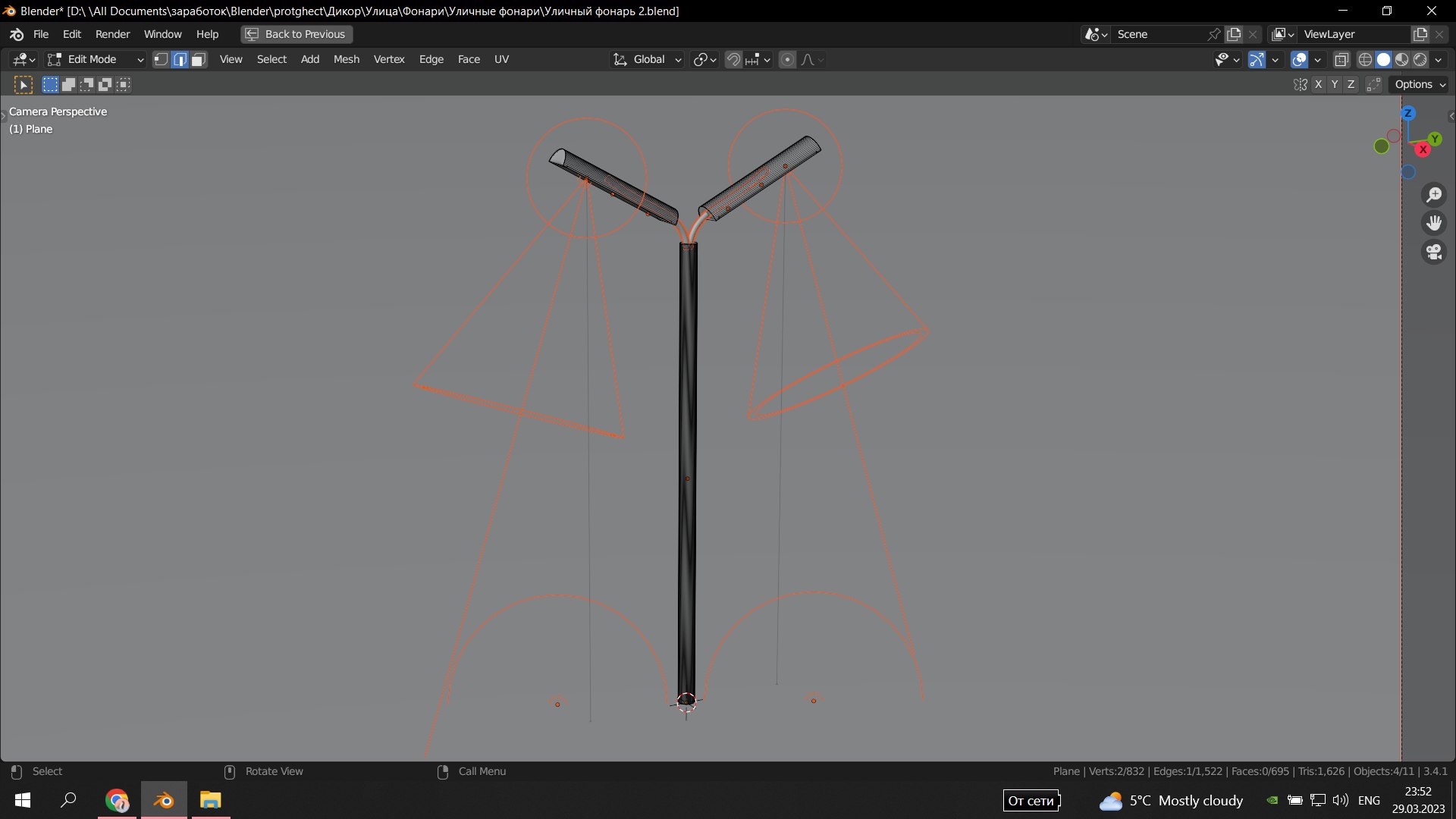This screenshot has height=819, width=1456.
Task: Set selection mode to intersect
Action: [123, 84]
